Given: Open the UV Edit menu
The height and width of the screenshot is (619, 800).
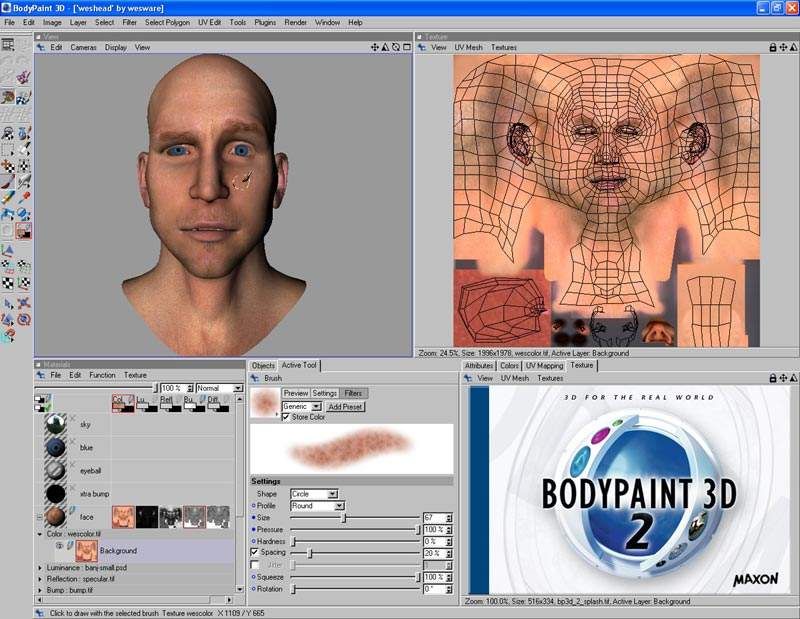Looking at the screenshot, I should coord(209,22).
